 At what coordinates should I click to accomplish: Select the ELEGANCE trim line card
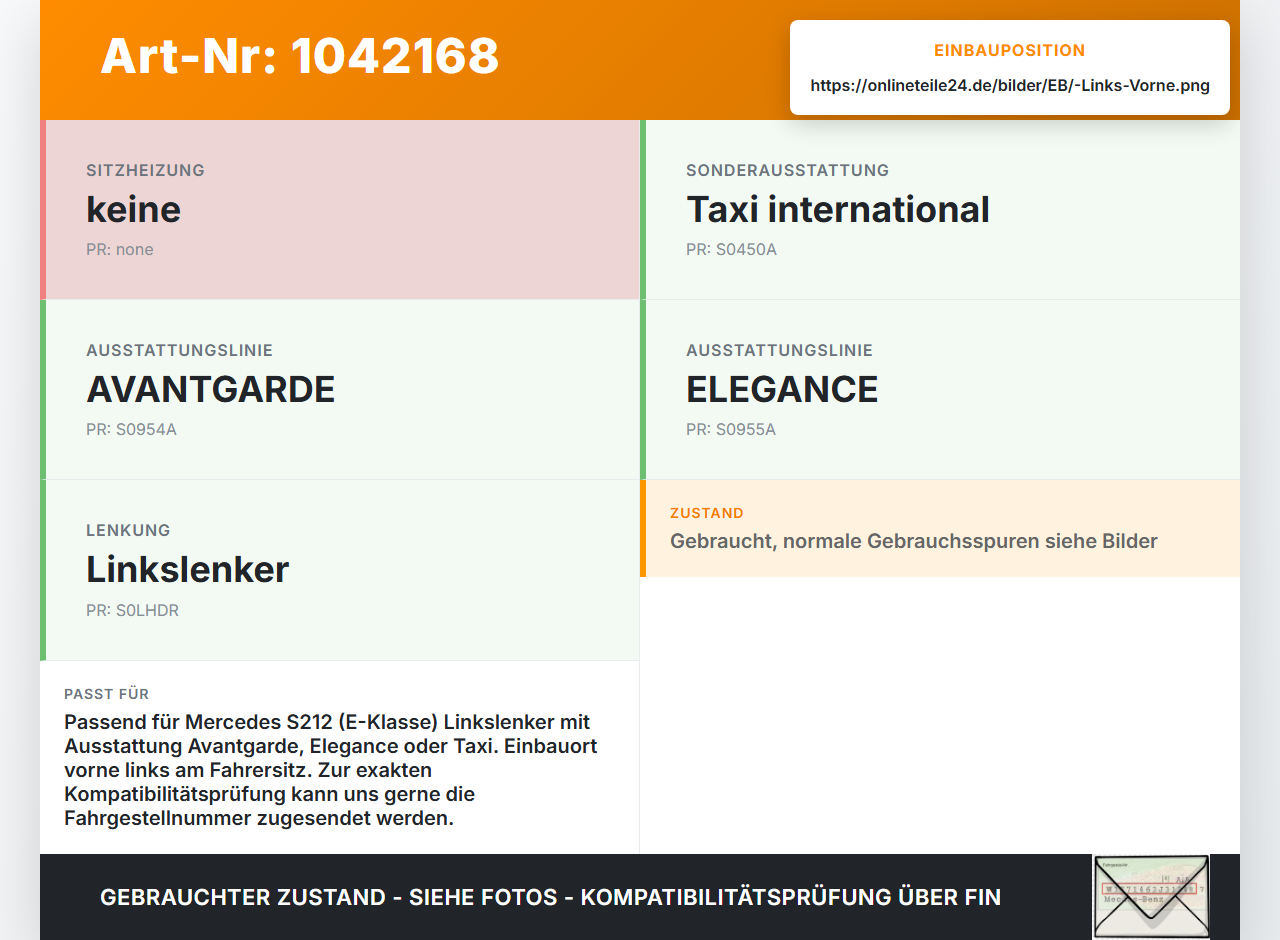tap(940, 390)
